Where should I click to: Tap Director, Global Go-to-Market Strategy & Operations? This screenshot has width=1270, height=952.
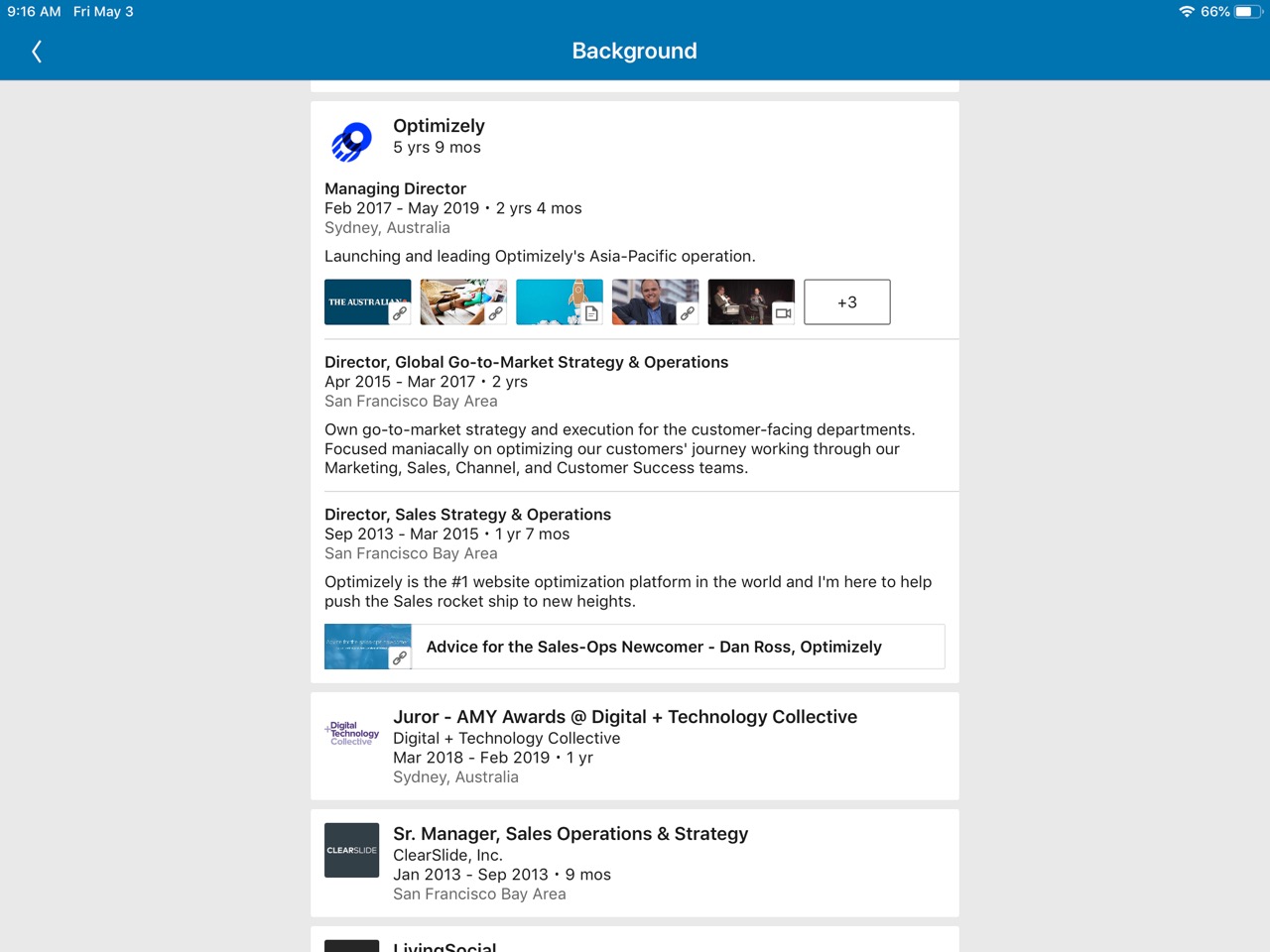pos(526,362)
